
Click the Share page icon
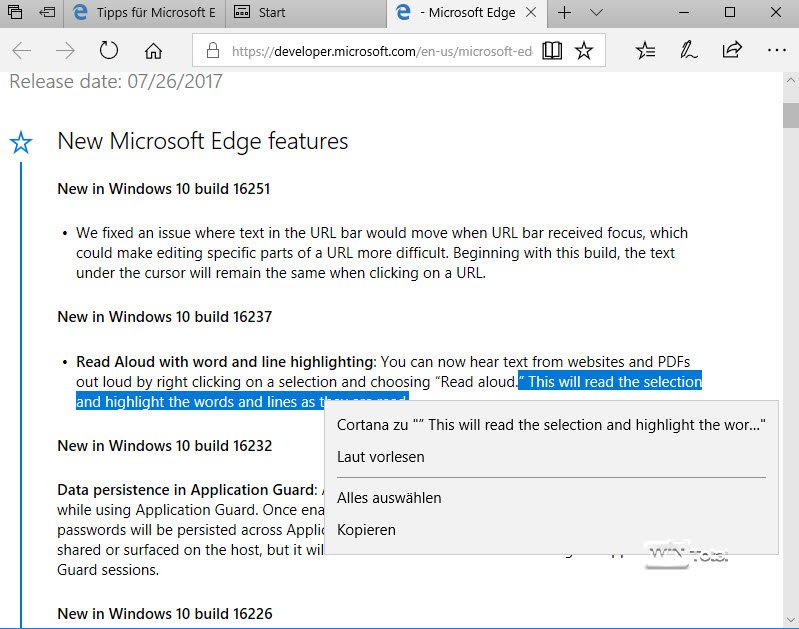pos(732,50)
